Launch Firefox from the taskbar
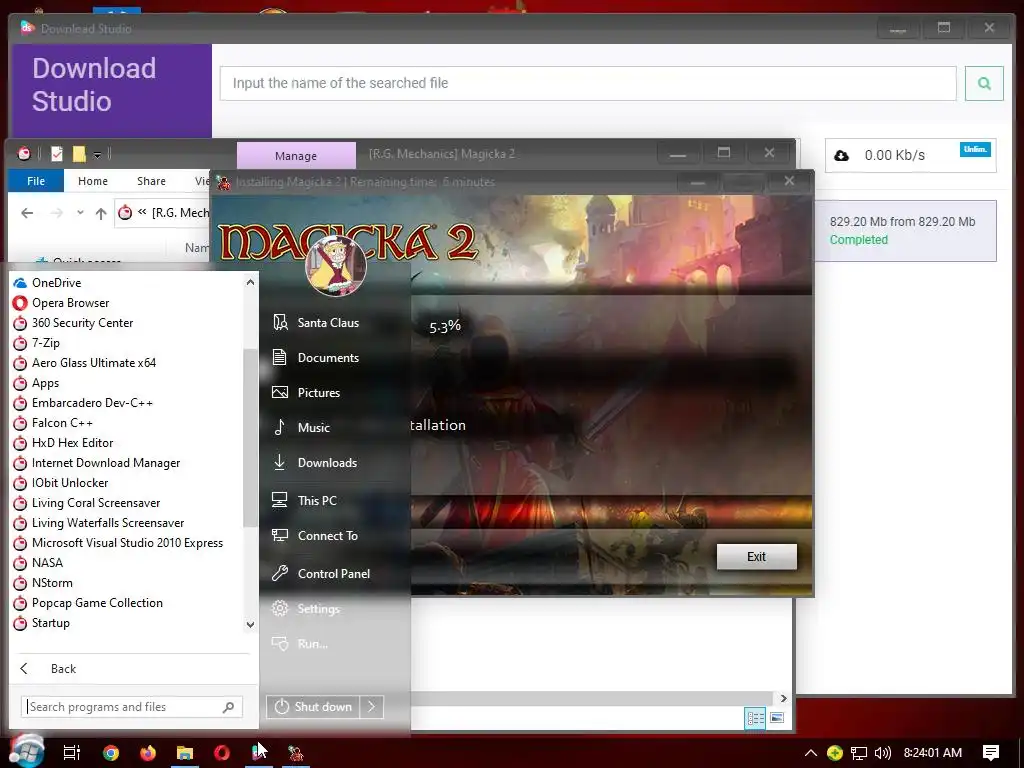 pos(148,753)
